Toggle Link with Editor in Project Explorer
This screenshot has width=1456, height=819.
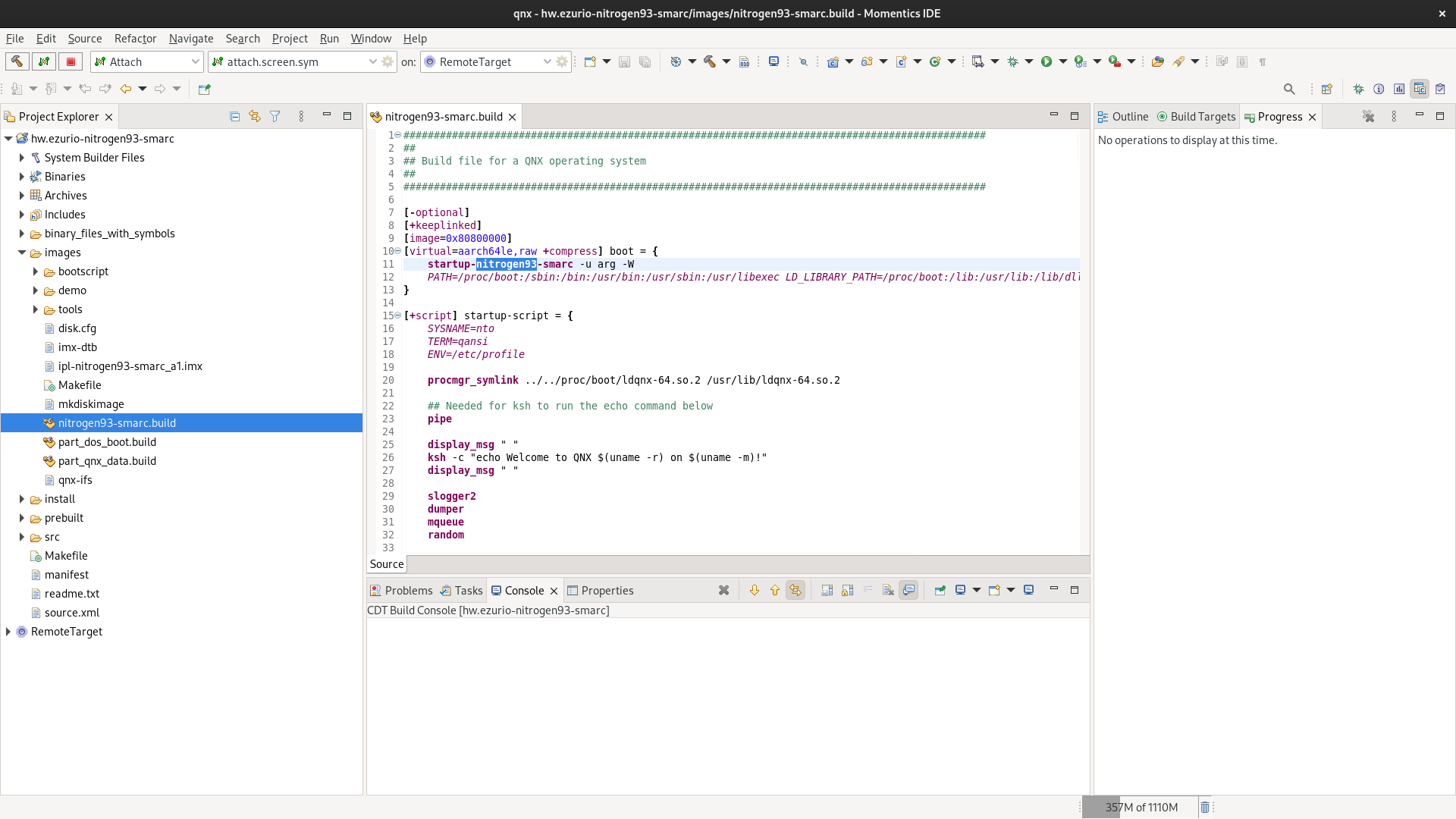coord(255,116)
